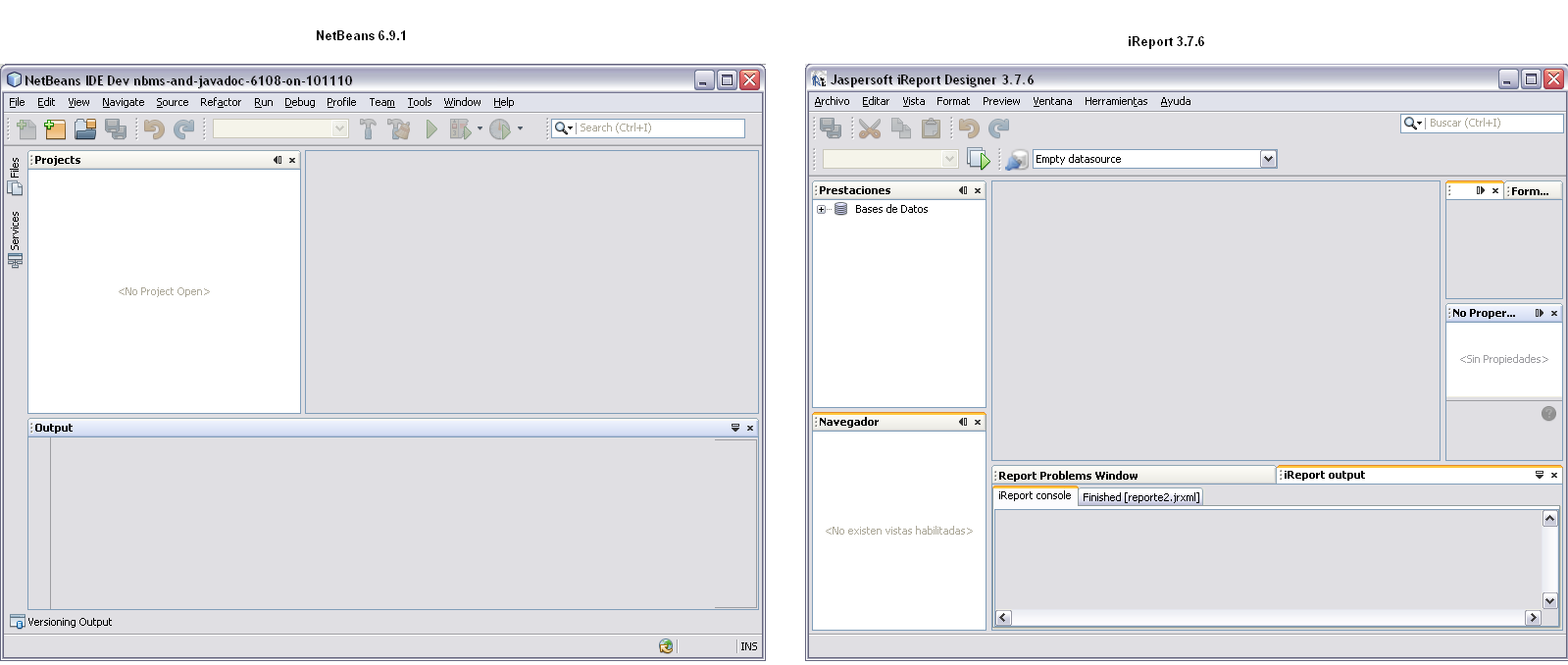Select Bases de Datos item in Prestaciones
Image resolution: width=1568 pixels, height=665 pixels.
(x=891, y=209)
